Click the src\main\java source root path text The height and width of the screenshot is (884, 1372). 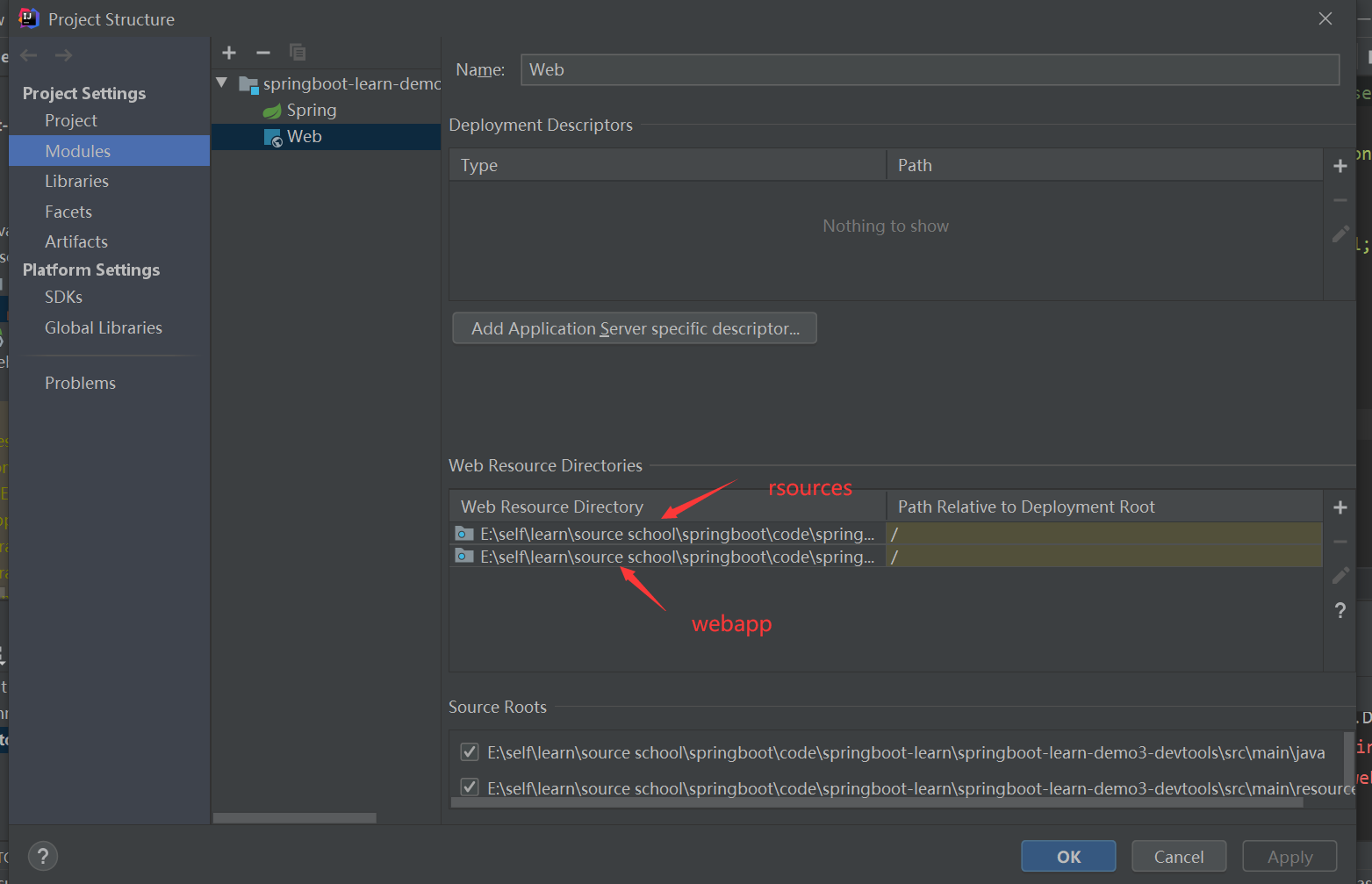(x=906, y=752)
